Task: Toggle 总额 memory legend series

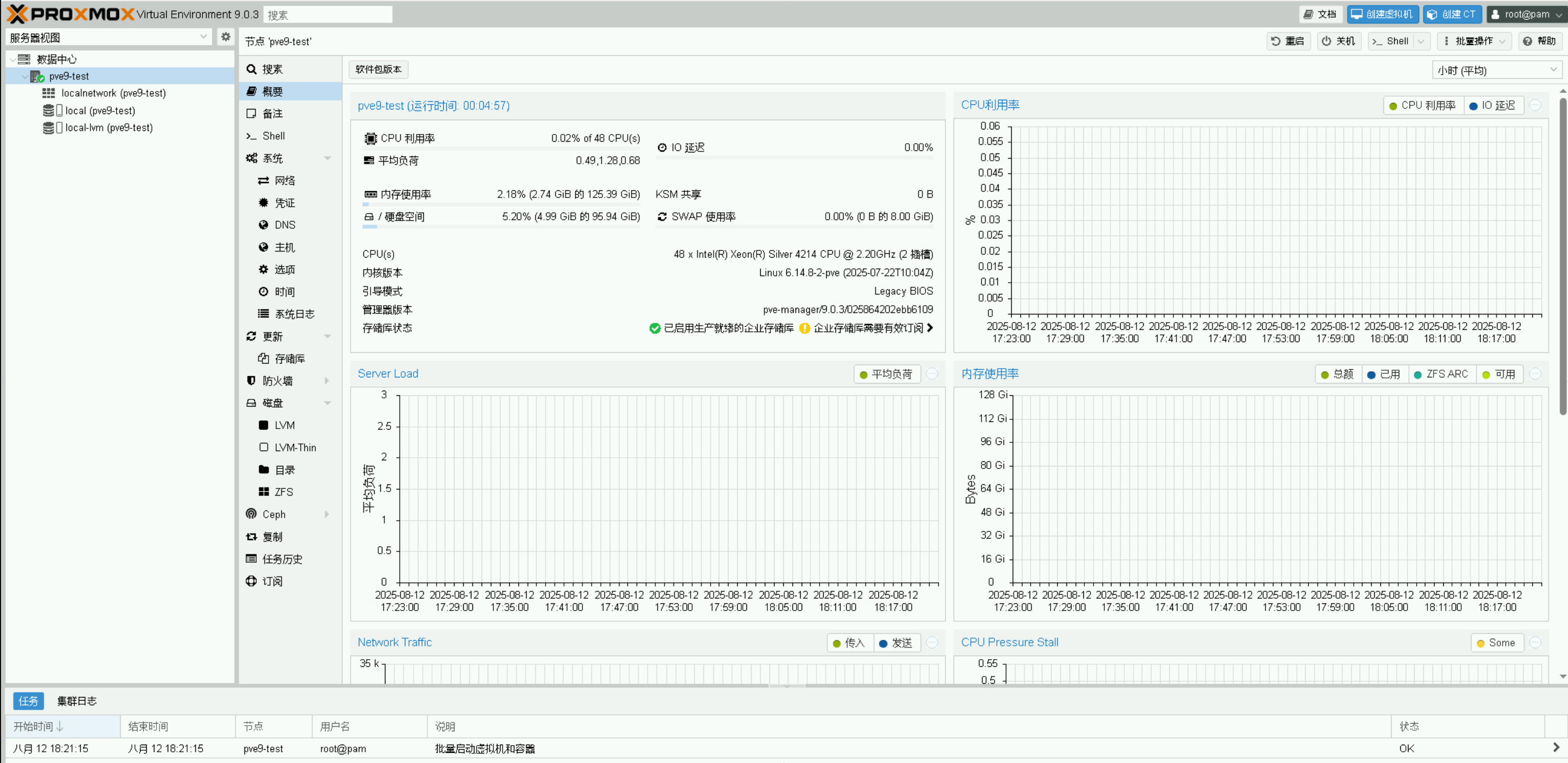Action: pos(1337,374)
